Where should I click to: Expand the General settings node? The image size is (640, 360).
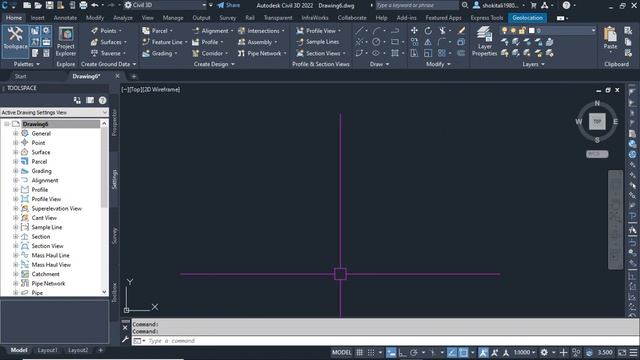point(16,133)
